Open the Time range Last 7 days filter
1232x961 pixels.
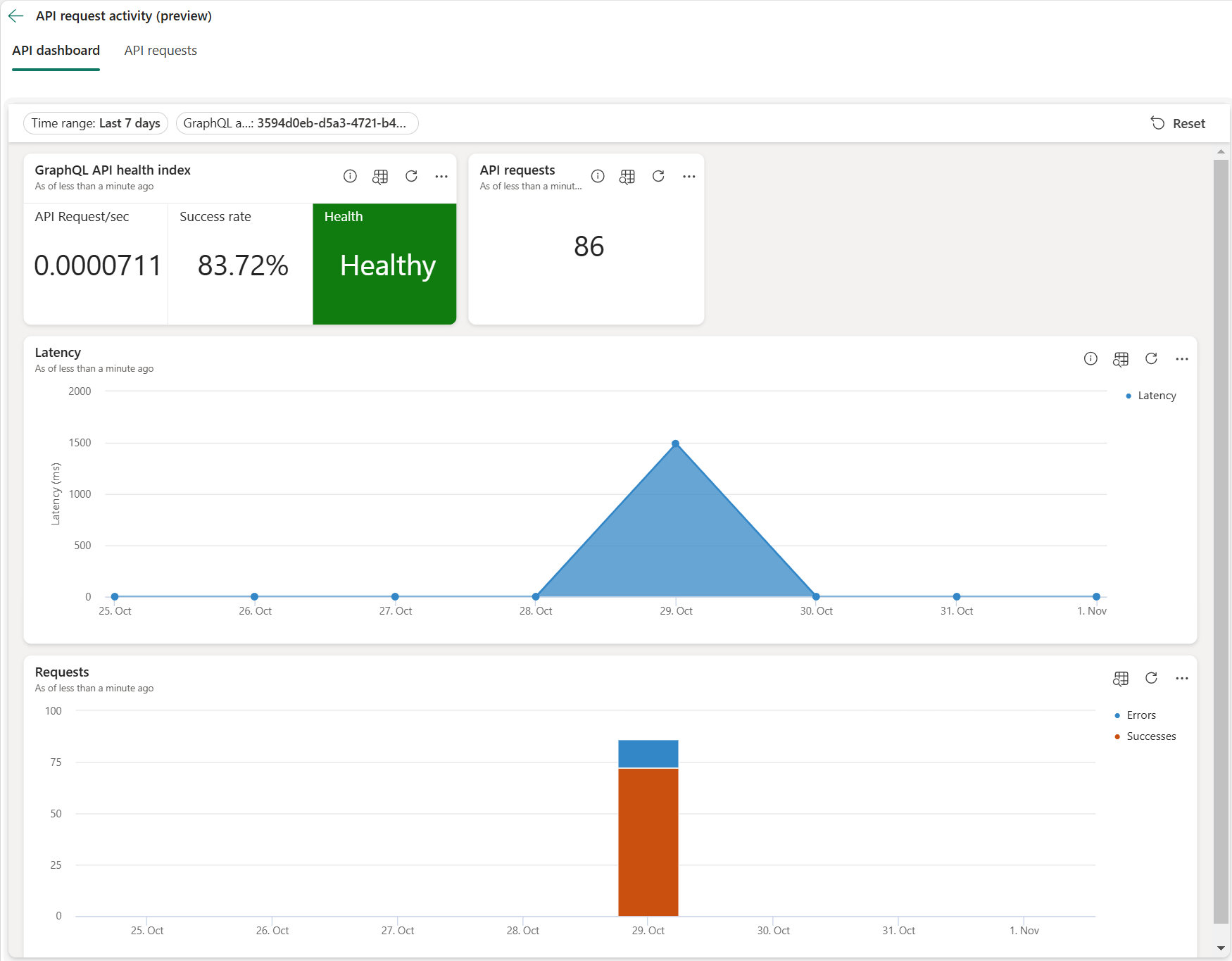click(95, 123)
